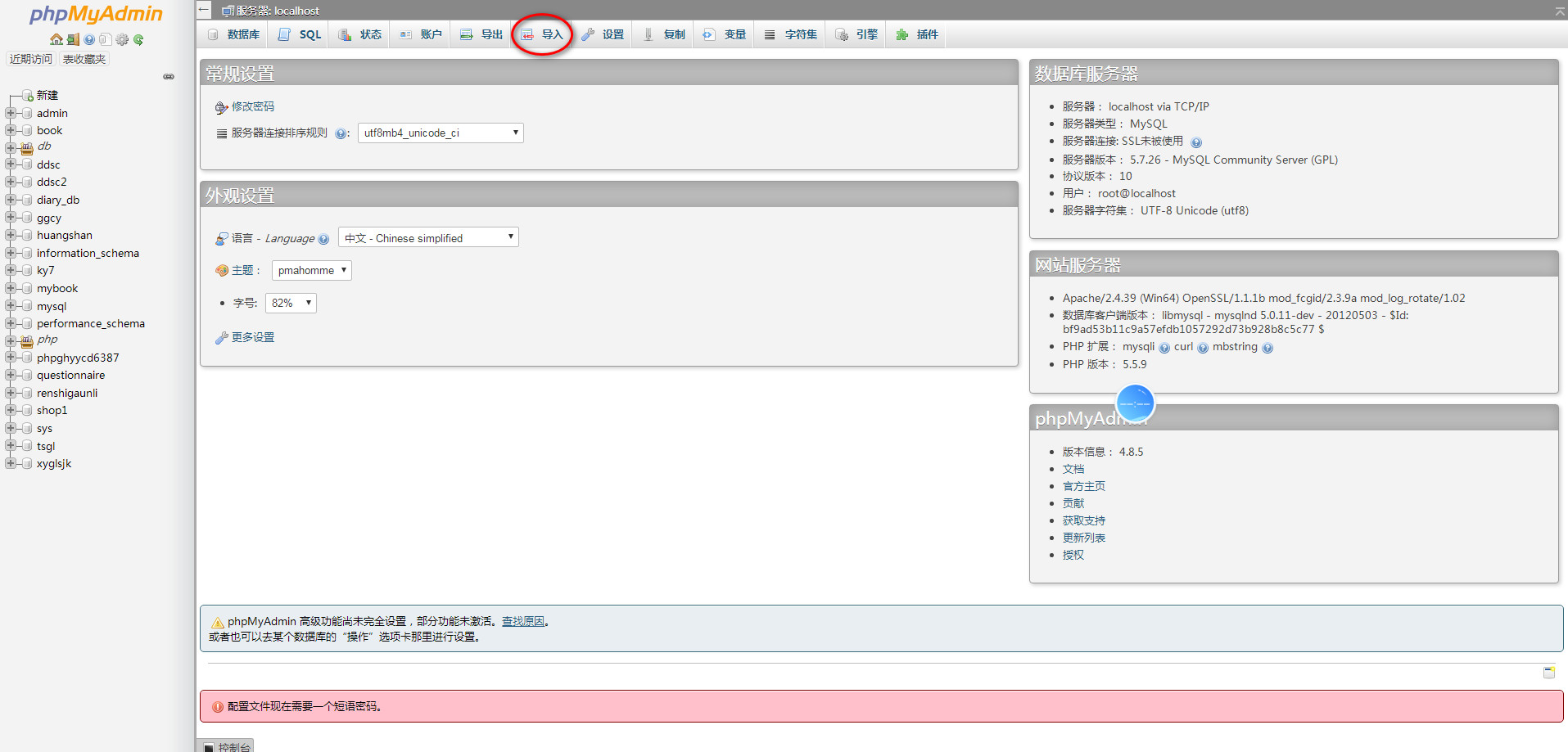The height and width of the screenshot is (752, 1568).
Task: Click database icon next to mysql
Action: 27,306
